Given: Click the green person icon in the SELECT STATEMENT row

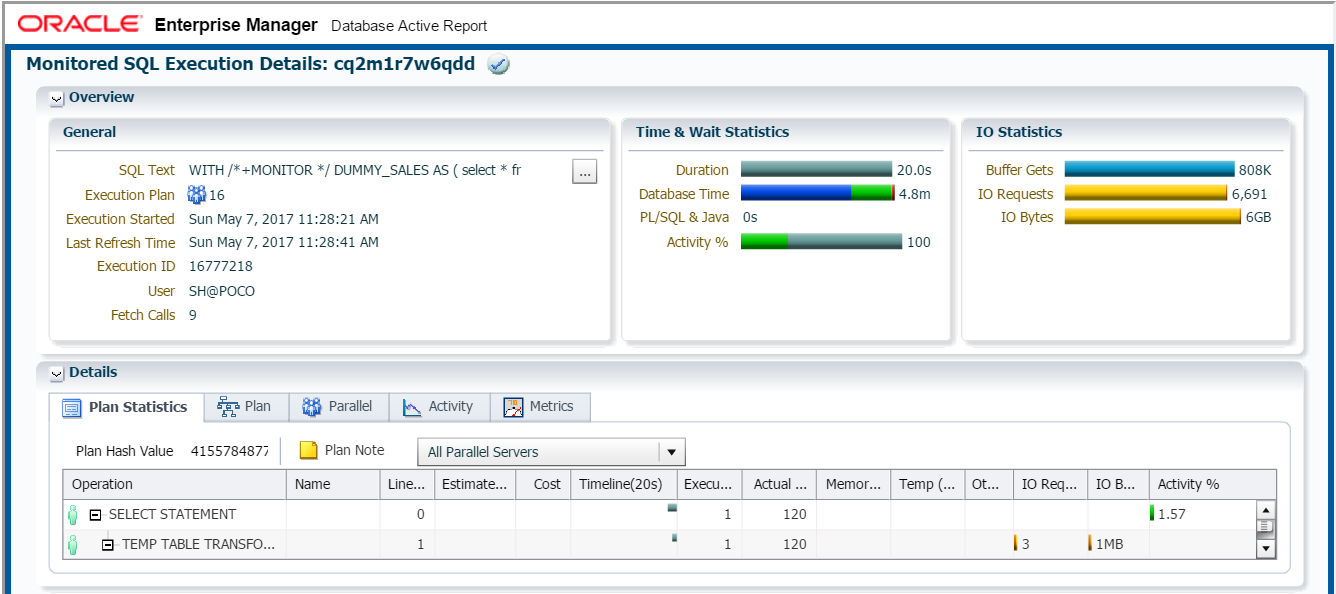Looking at the screenshot, I should (x=73, y=515).
